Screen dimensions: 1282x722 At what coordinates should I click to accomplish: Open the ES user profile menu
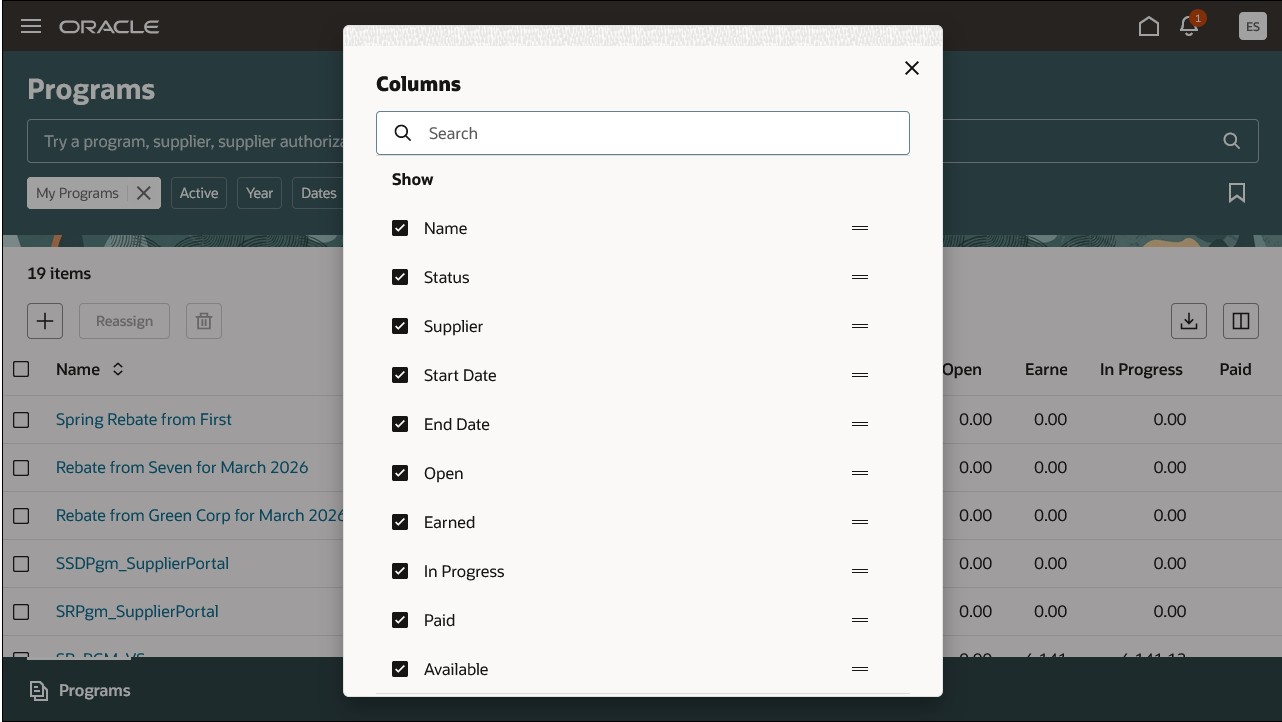click(x=1252, y=26)
